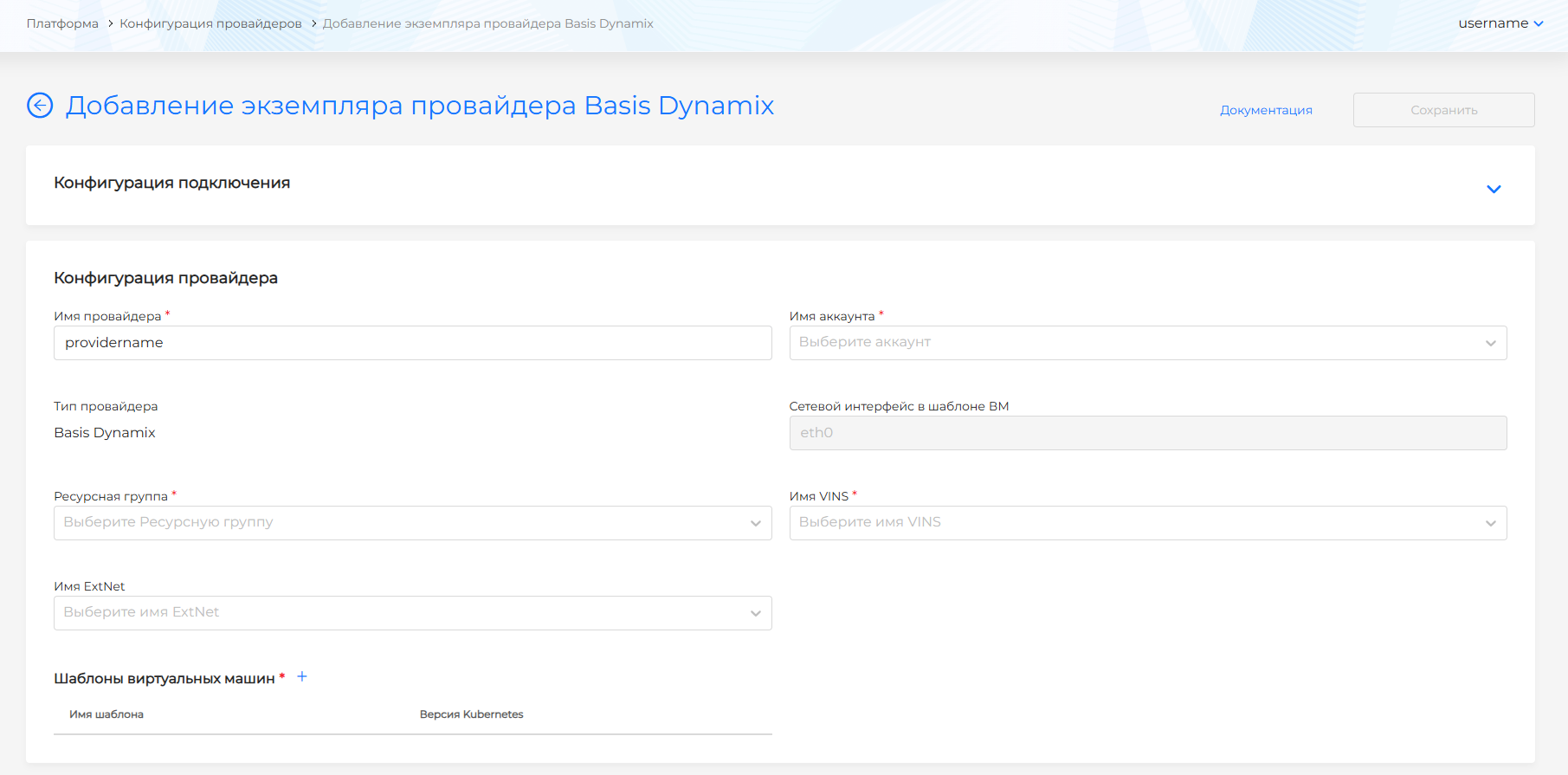Click the Имя шаблона column header
This screenshot has width=1568, height=775.
pos(106,714)
